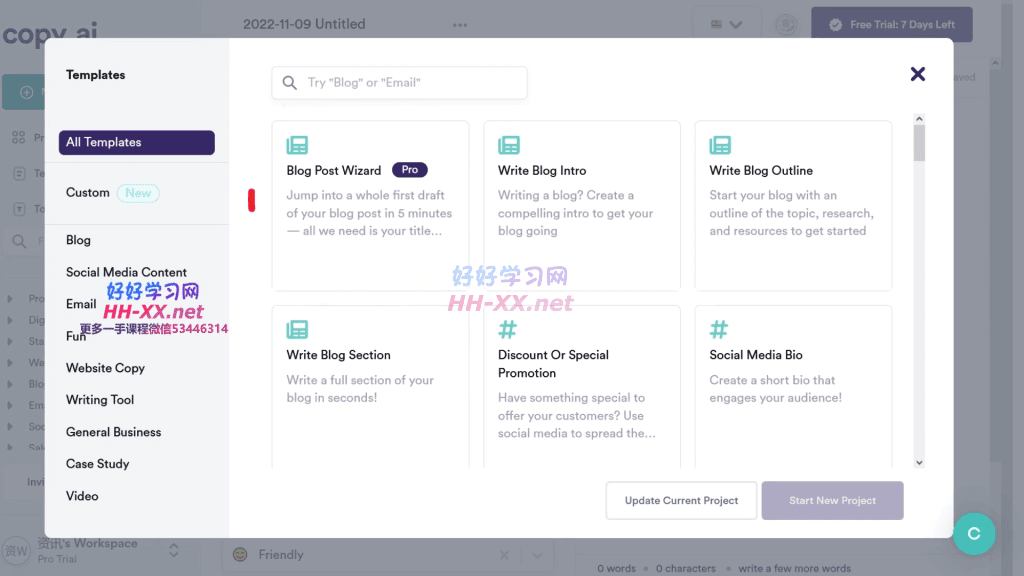Click the checkmark icon in Free Trial banner
This screenshot has width=1024, height=576.
pos(835,25)
